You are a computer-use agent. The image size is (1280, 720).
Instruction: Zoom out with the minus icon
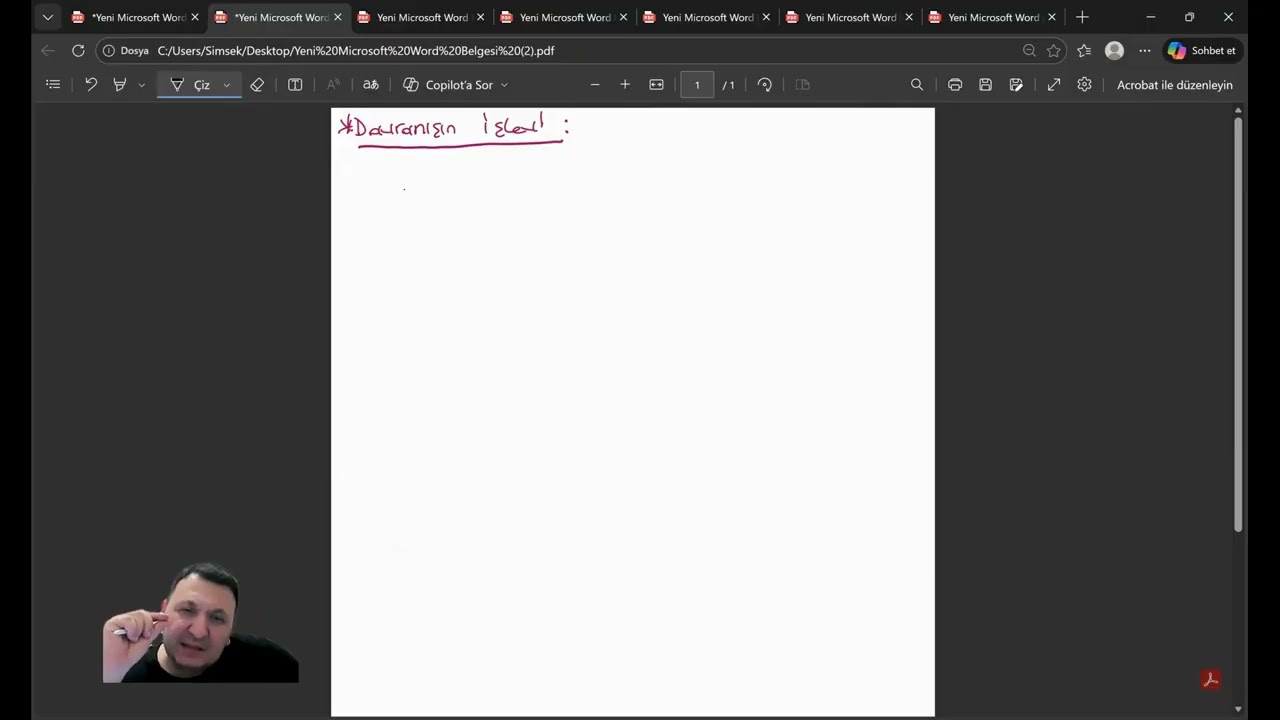(595, 85)
